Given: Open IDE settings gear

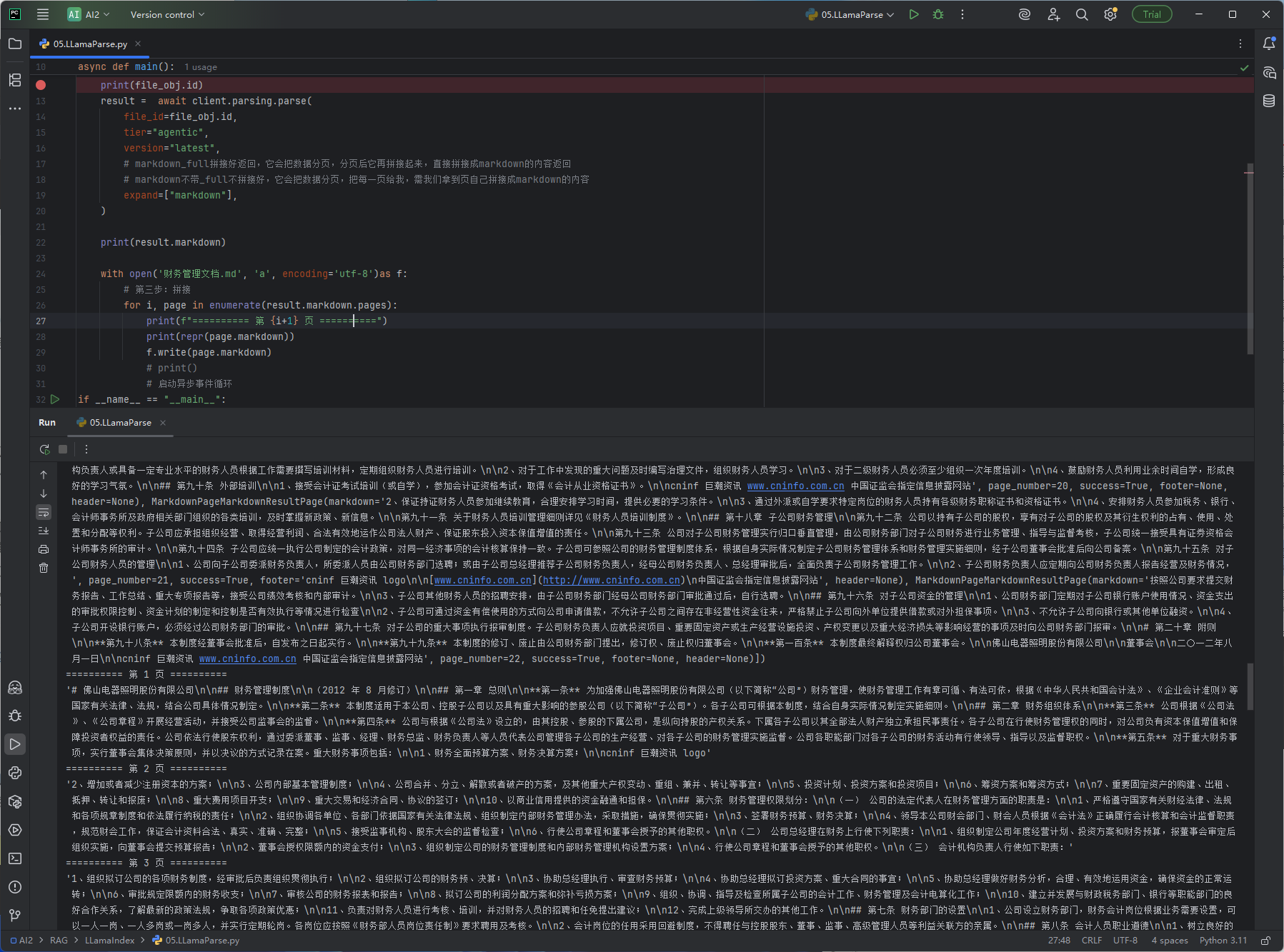Looking at the screenshot, I should 1110,14.
